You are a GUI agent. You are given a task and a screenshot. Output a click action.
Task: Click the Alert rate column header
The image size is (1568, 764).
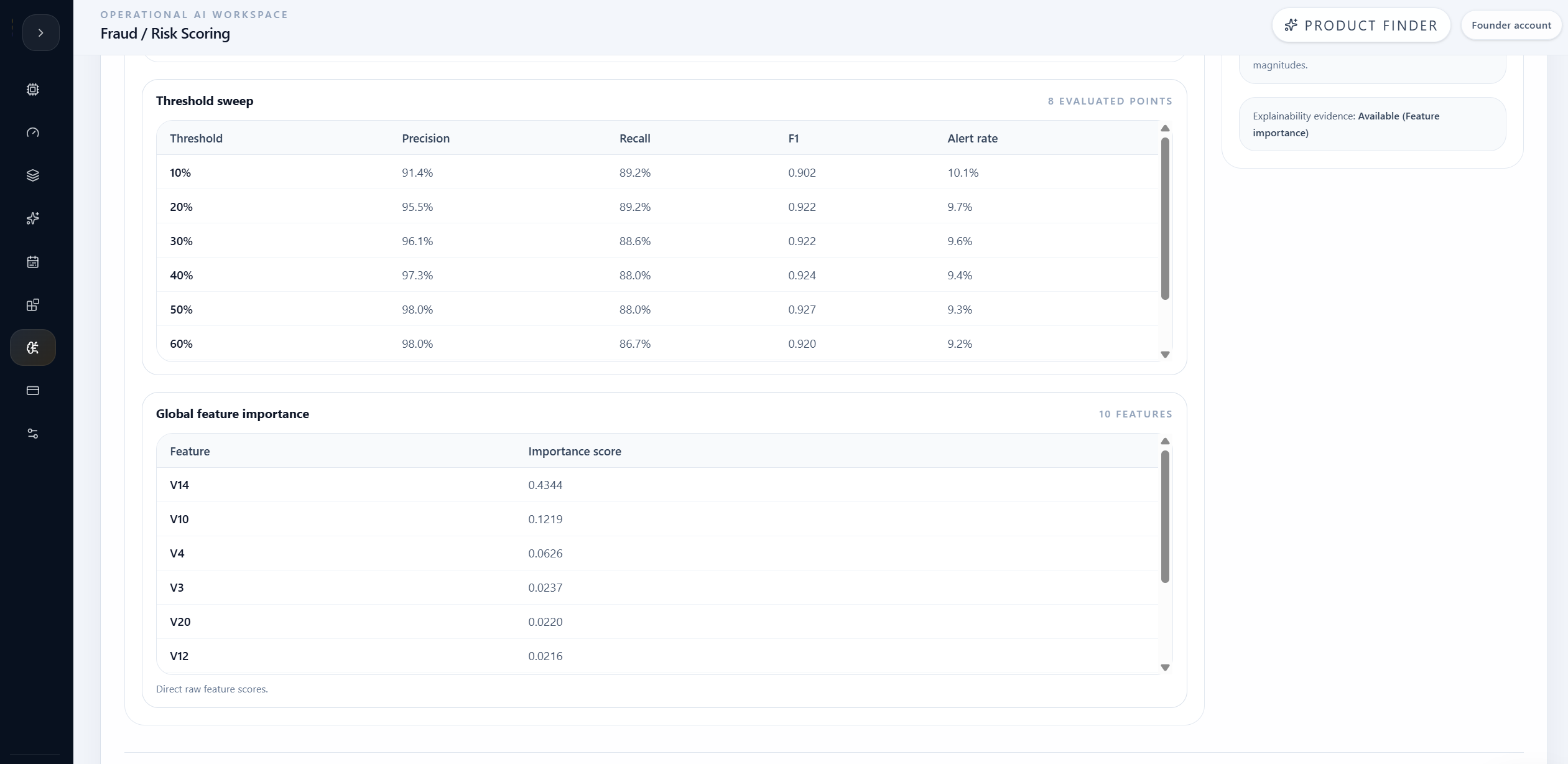coord(972,138)
